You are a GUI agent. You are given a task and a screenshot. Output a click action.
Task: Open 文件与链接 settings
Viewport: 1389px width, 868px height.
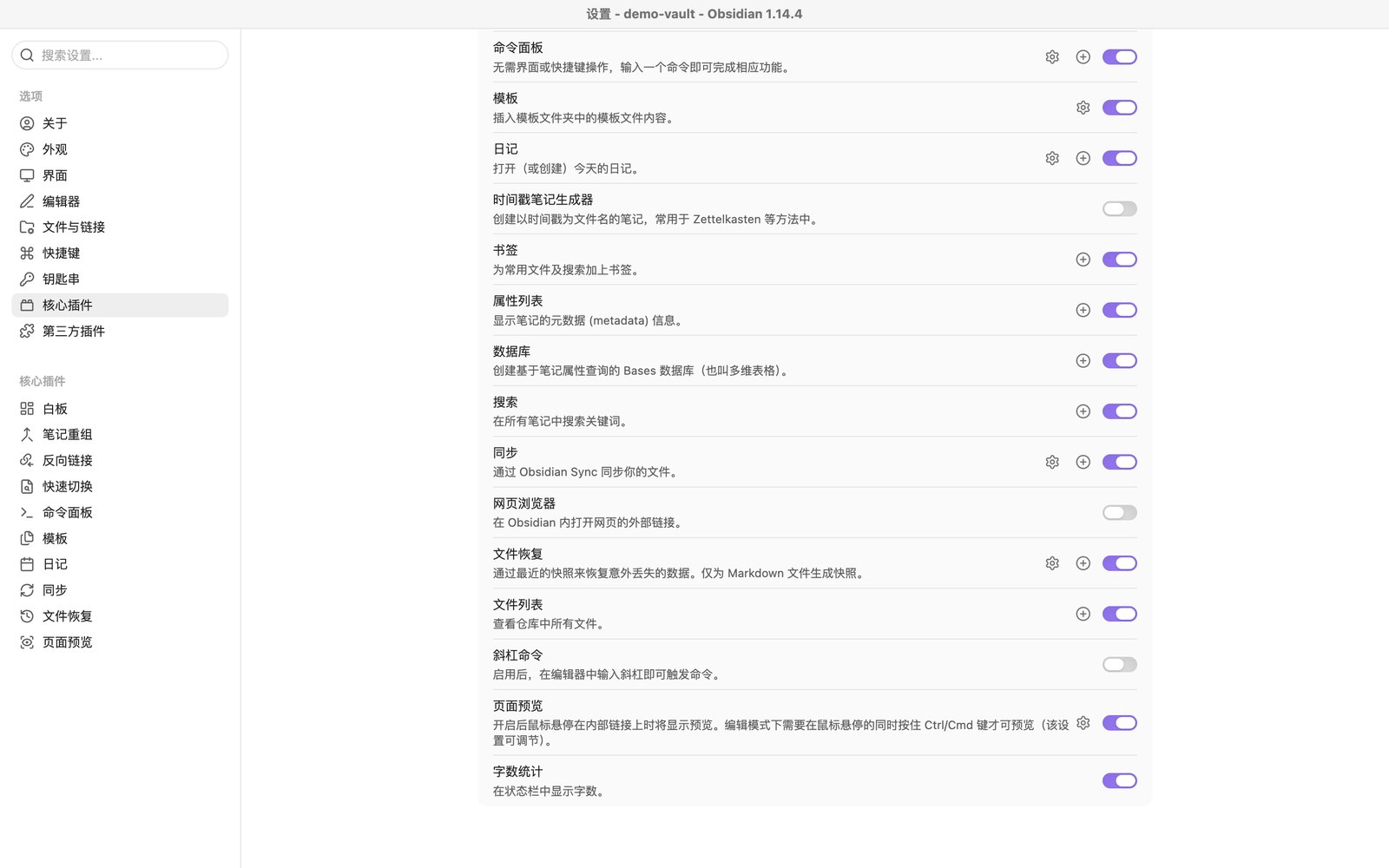coord(120,227)
